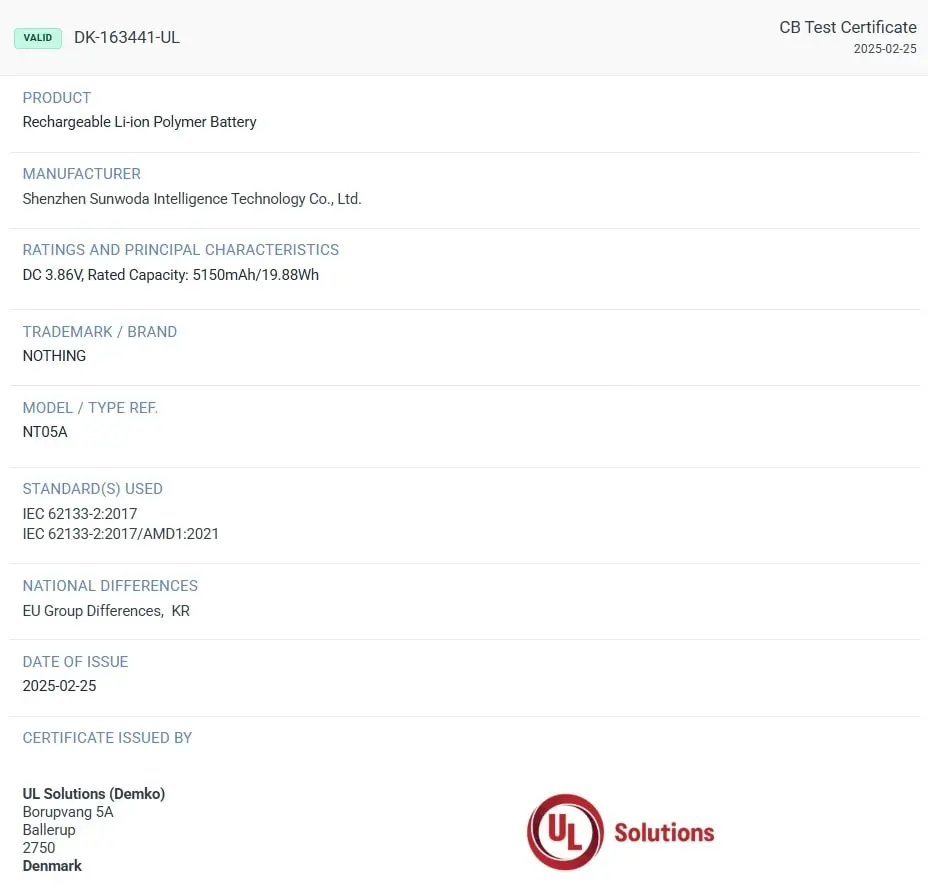
Task: Select model number NT05A
Action: (45, 432)
